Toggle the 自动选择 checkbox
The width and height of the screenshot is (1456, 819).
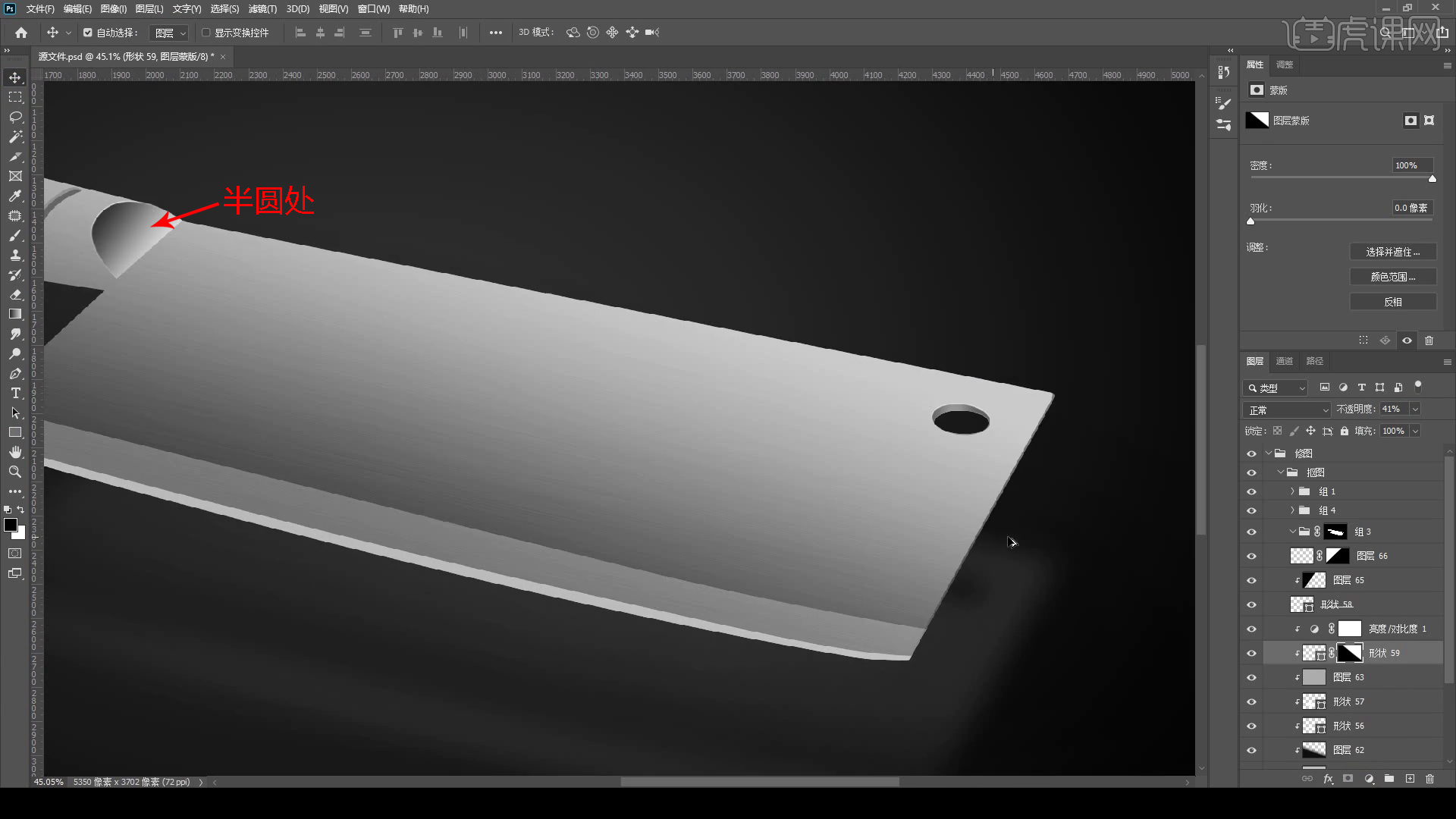(x=88, y=33)
